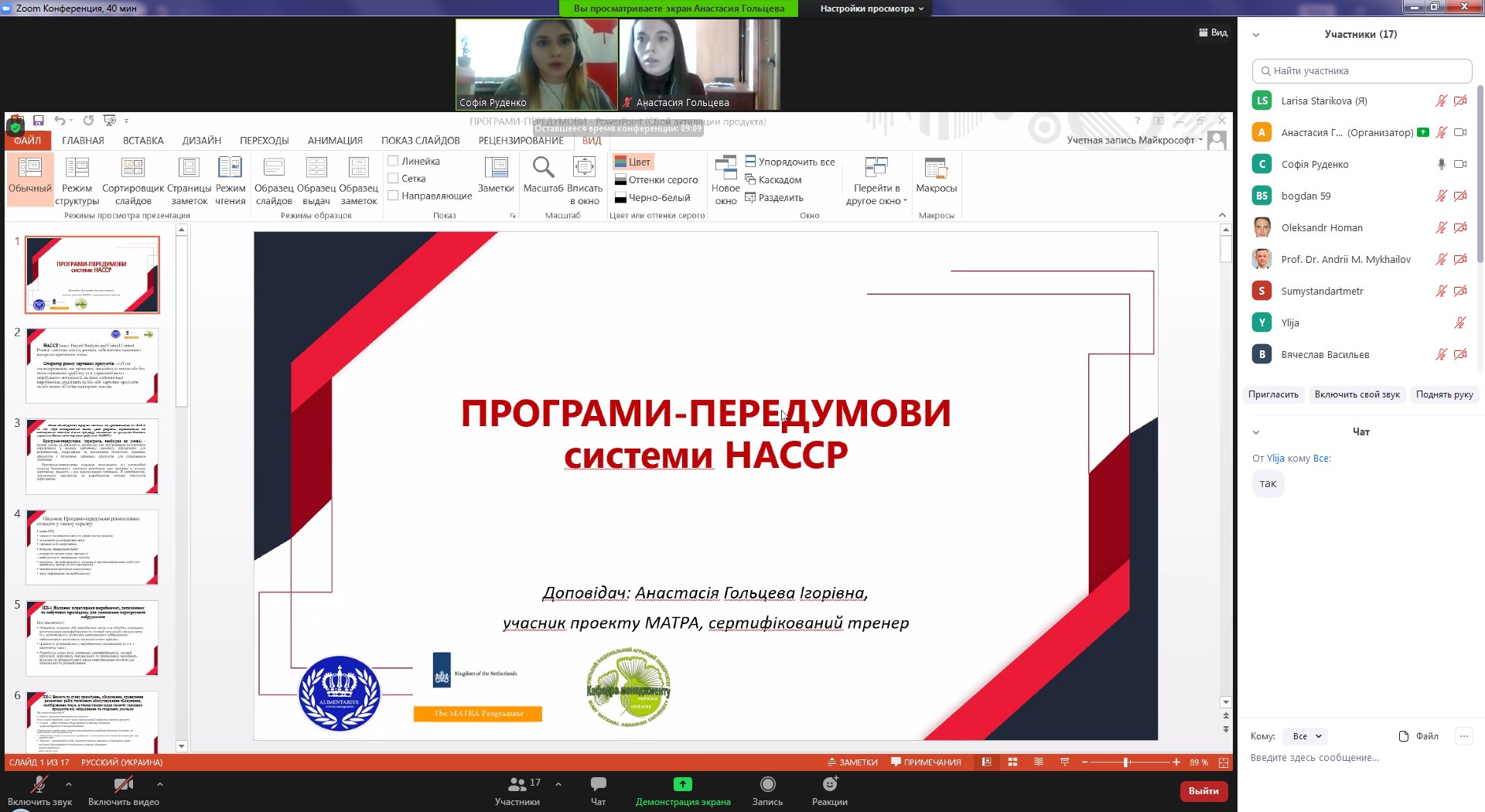Select Черно-белый mode
Viewport: 1485px width, 812px height.
click(652, 197)
